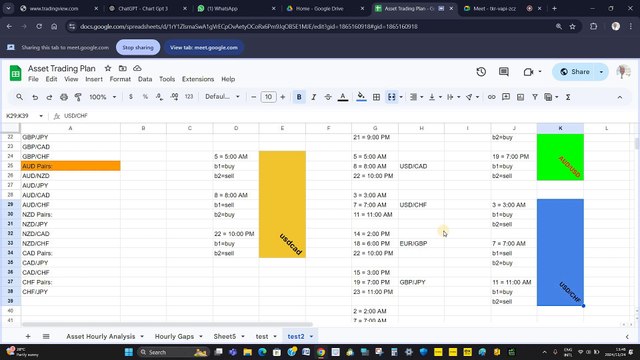Image resolution: width=640 pixels, height=360 pixels.
Task: Open vertical align dropdown
Action: [x=434, y=97]
